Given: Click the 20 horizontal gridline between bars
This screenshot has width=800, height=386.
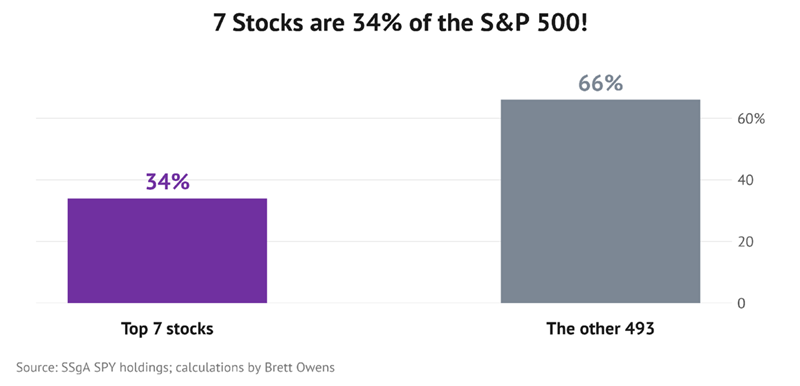Looking at the screenshot, I should [x=384, y=241].
